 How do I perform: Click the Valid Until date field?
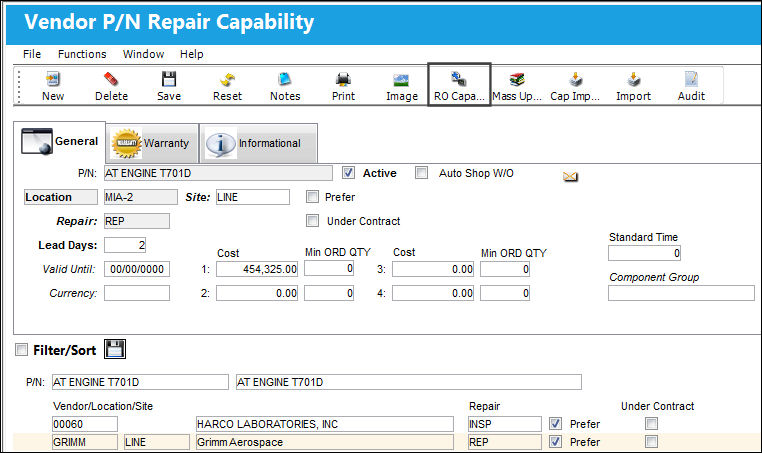(137, 269)
